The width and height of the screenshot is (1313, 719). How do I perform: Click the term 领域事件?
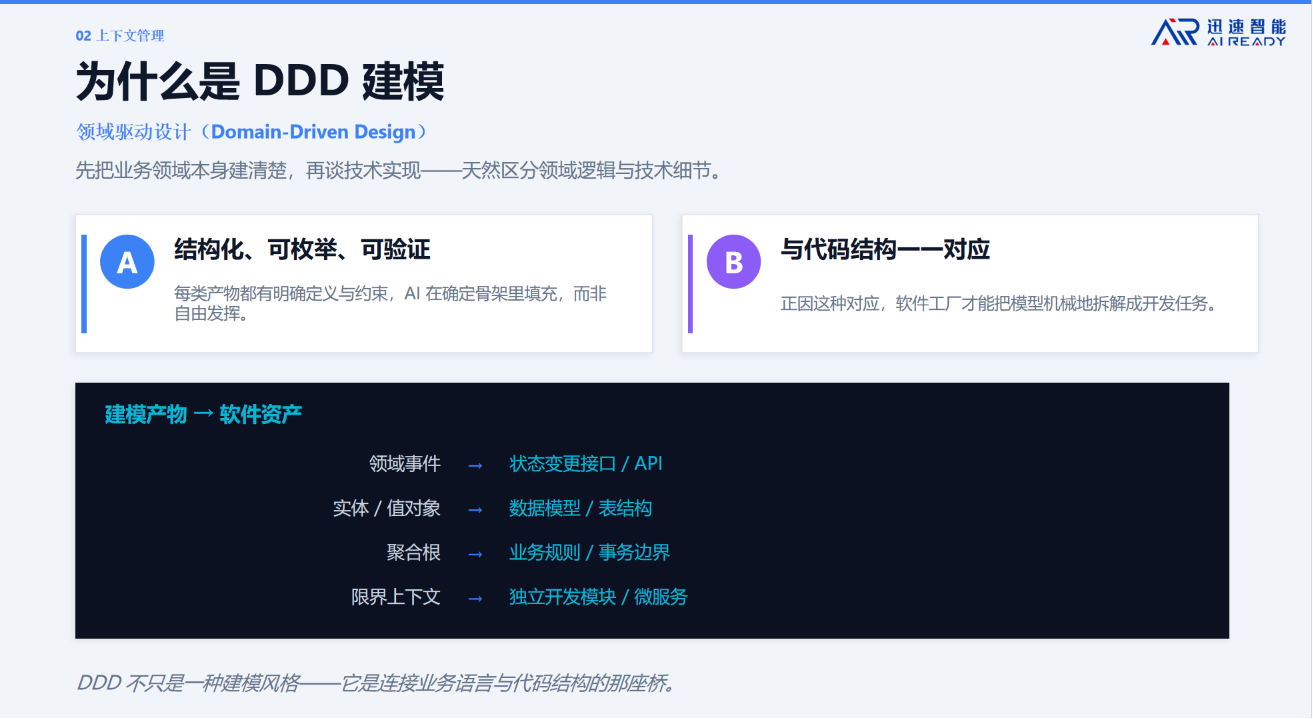405,464
